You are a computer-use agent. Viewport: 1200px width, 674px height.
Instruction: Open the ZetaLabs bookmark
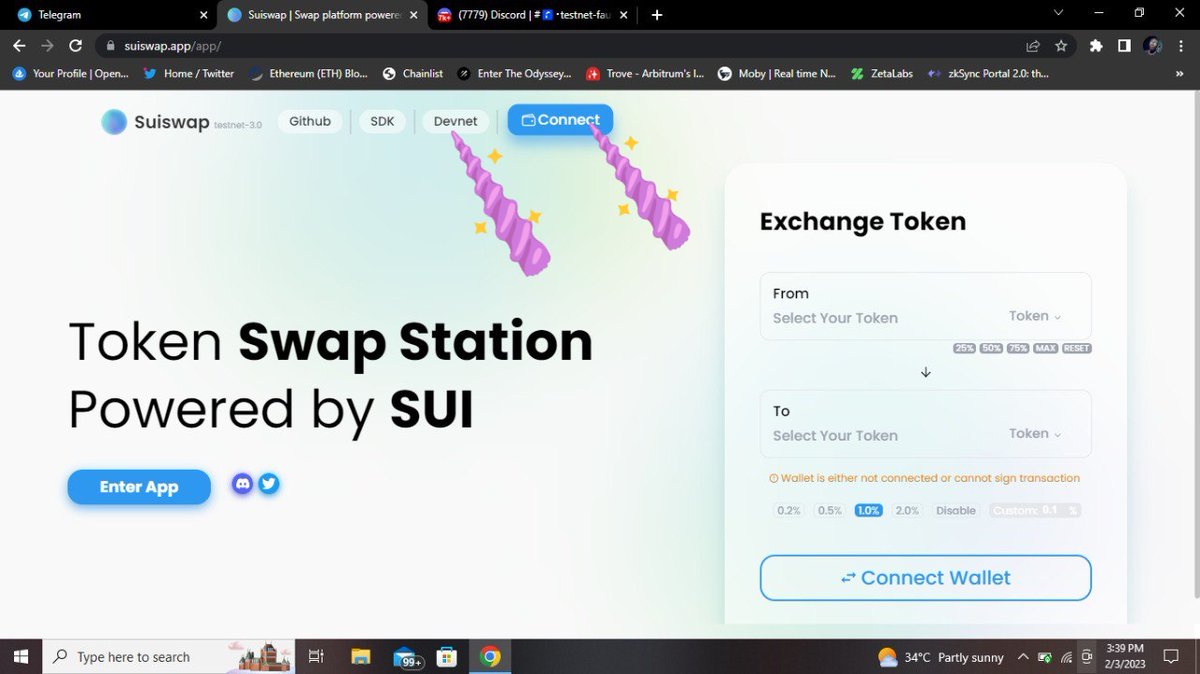[882, 73]
